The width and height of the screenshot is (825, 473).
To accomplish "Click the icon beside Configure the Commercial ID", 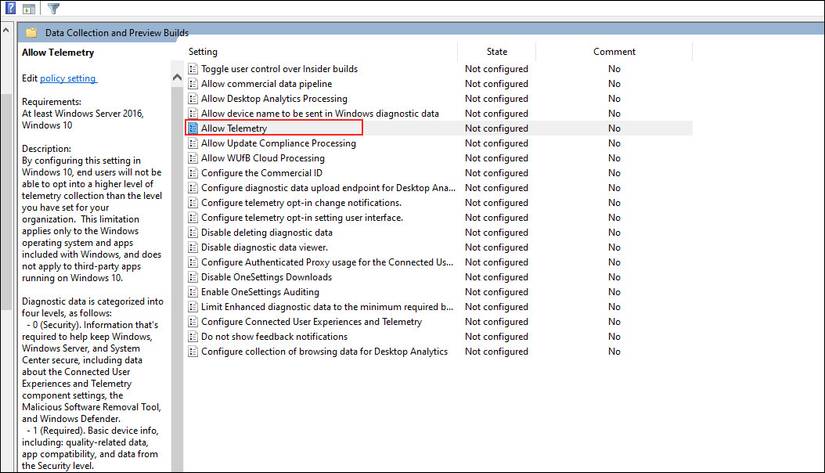I will pyautogui.click(x=193, y=173).
